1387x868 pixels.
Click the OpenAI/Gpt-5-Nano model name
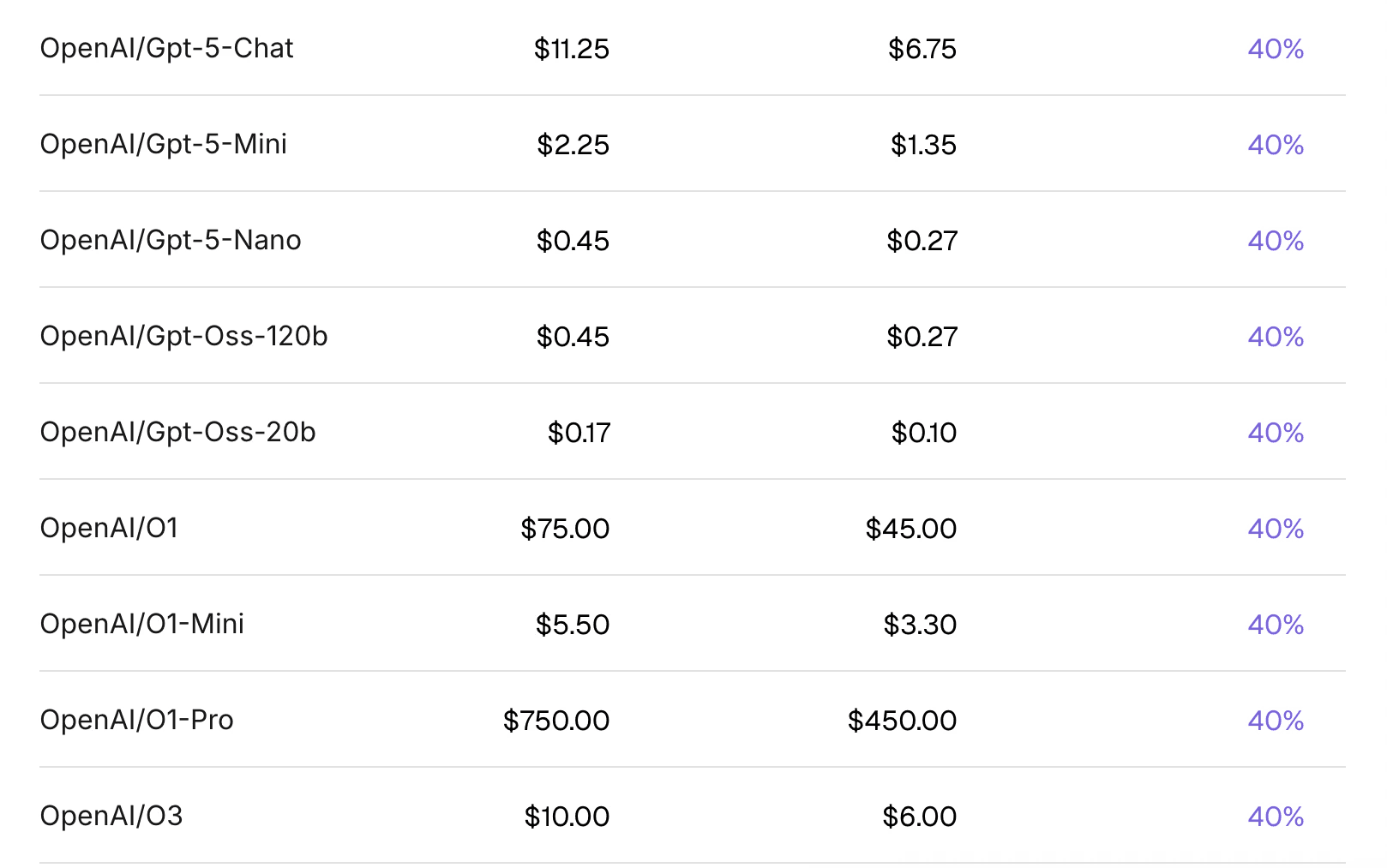[171, 241]
